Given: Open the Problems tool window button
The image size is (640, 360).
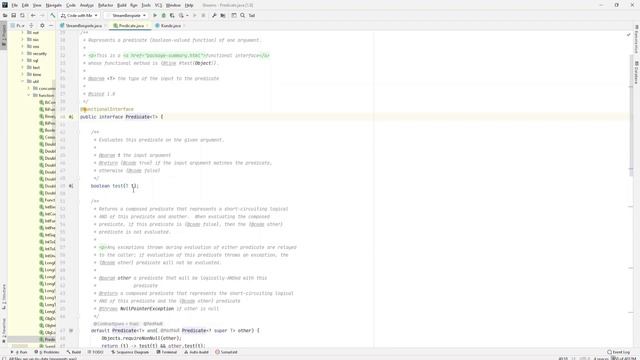Looking at the screenshot, I should tap(47, 352).
